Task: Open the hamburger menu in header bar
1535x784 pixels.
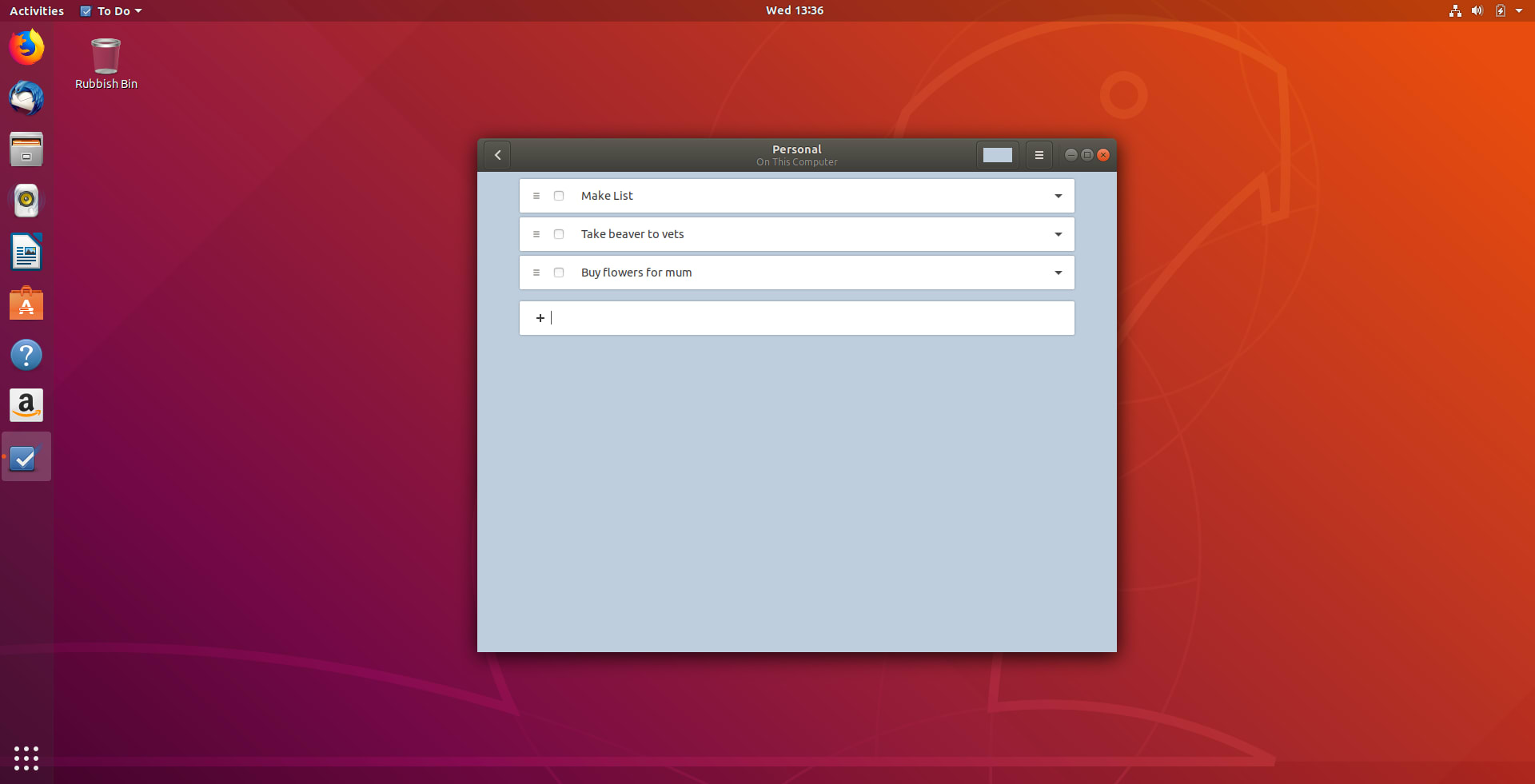Action: [1039, 155]
